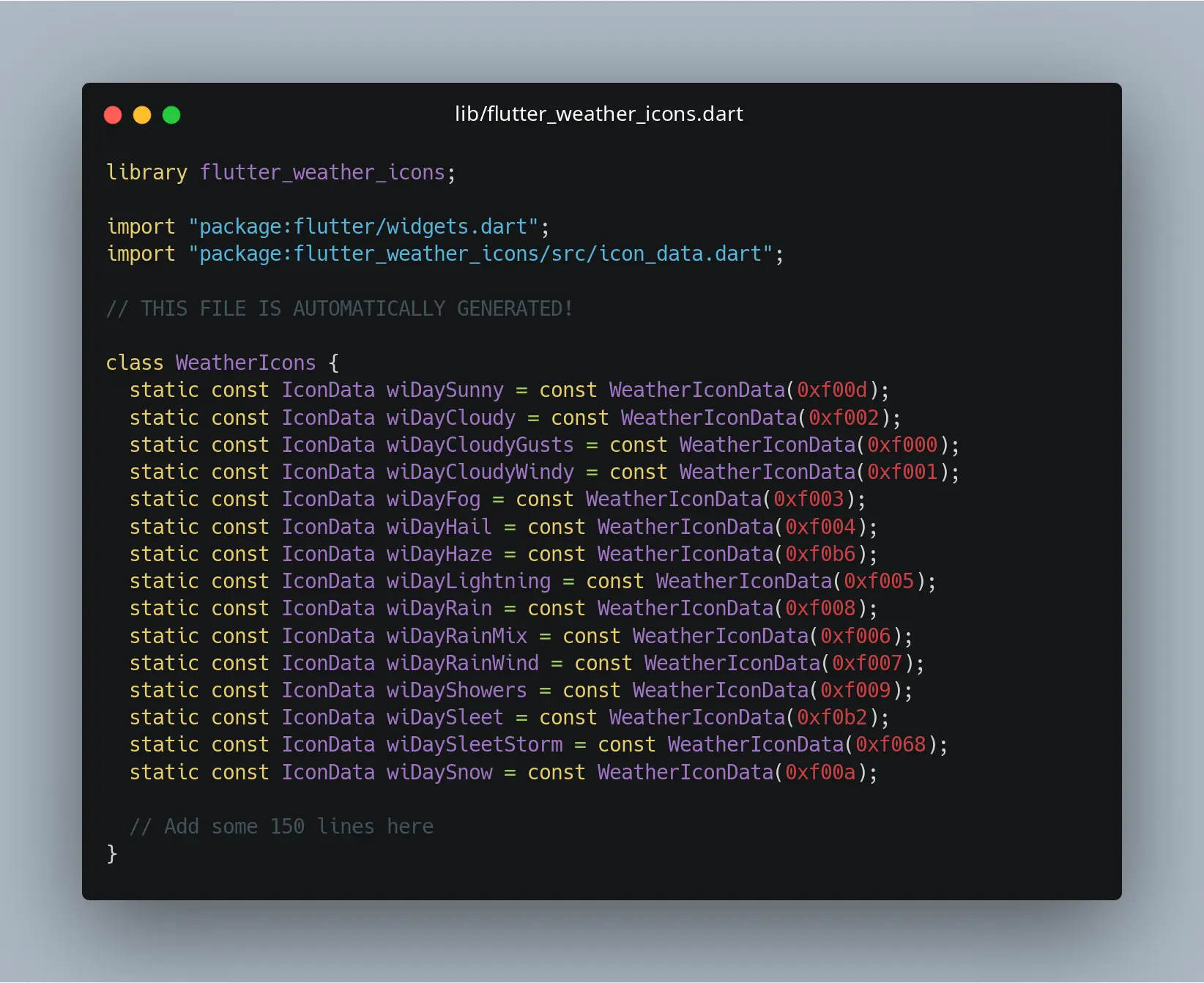Image resolution: width=1204 pixels, height=983 pixels.
Task: Click the hex value 0xf00d
Action: (832, 390)
